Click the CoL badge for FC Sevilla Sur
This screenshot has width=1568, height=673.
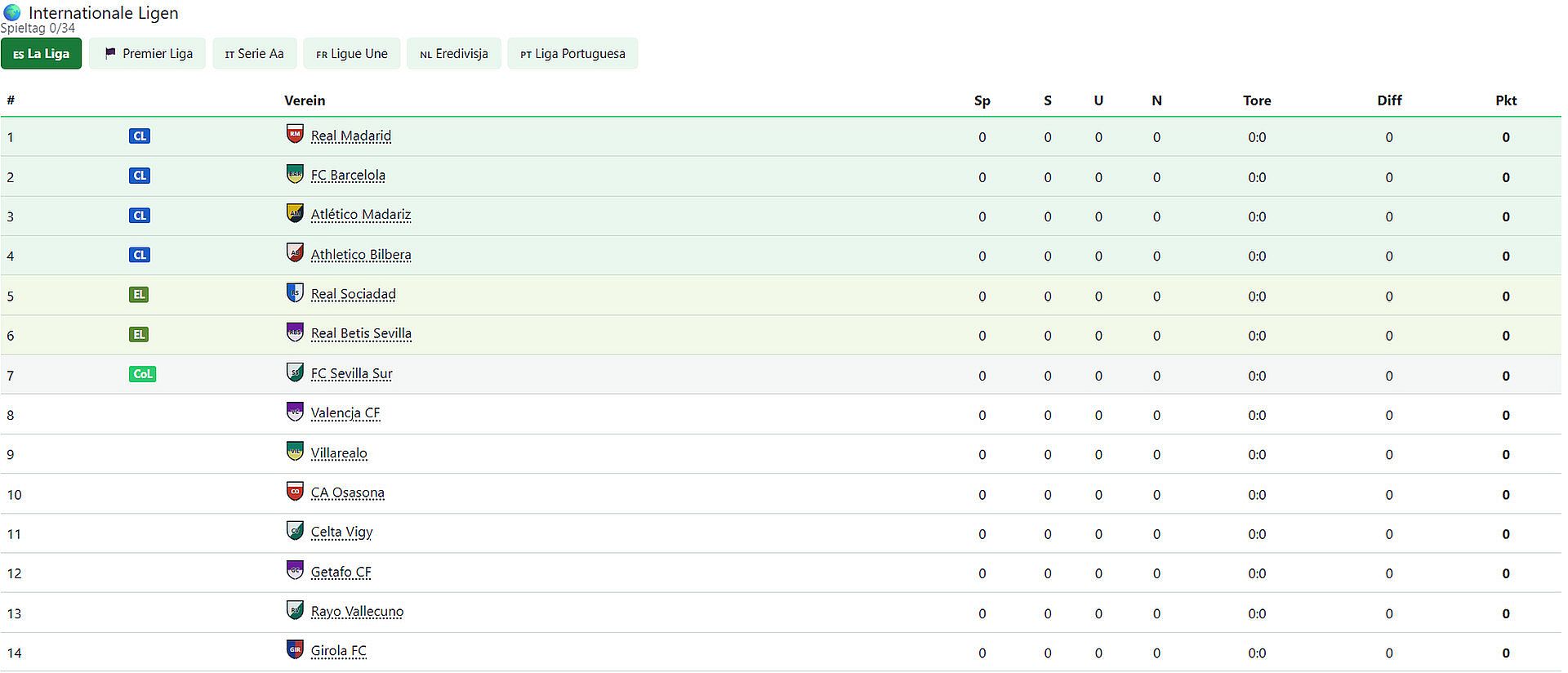pyautogui.click(x=143, y=374)
